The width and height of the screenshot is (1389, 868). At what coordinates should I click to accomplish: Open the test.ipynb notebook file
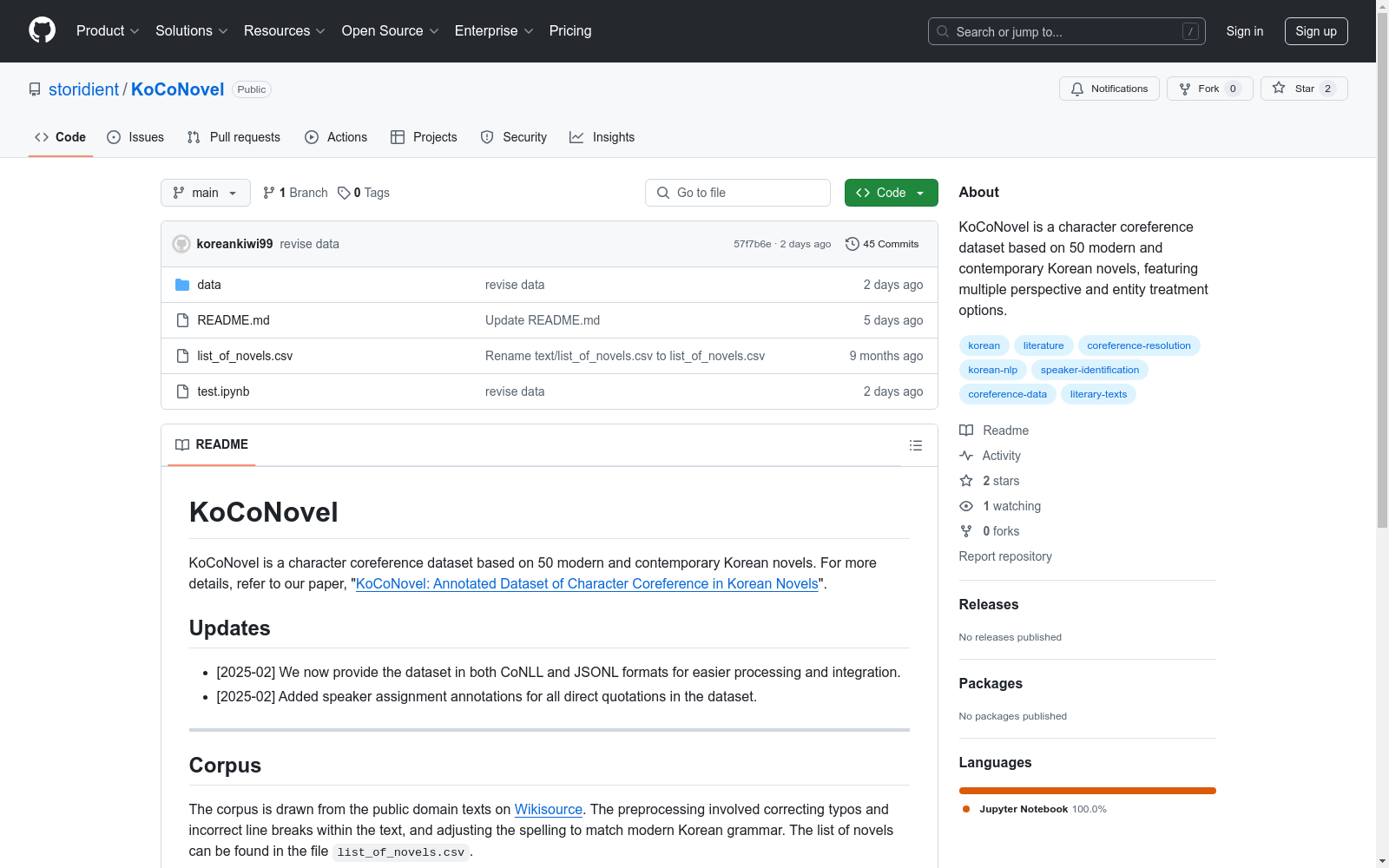click(223, 391)
